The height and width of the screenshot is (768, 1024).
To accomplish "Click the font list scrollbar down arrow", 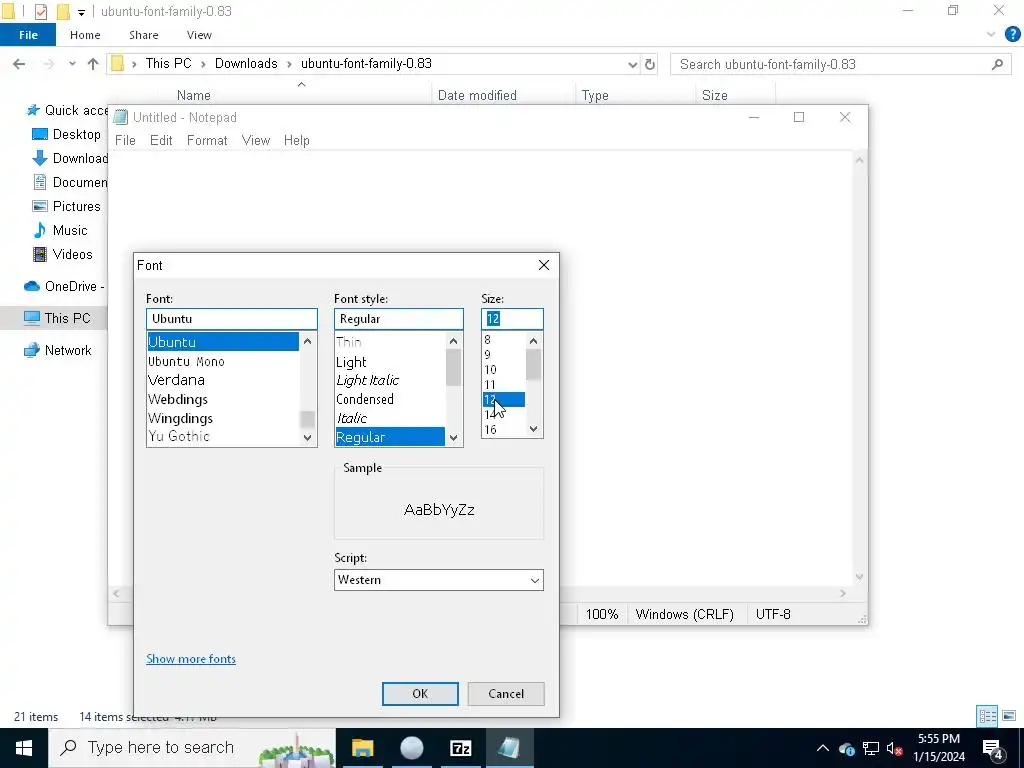I will pos(308,438).
